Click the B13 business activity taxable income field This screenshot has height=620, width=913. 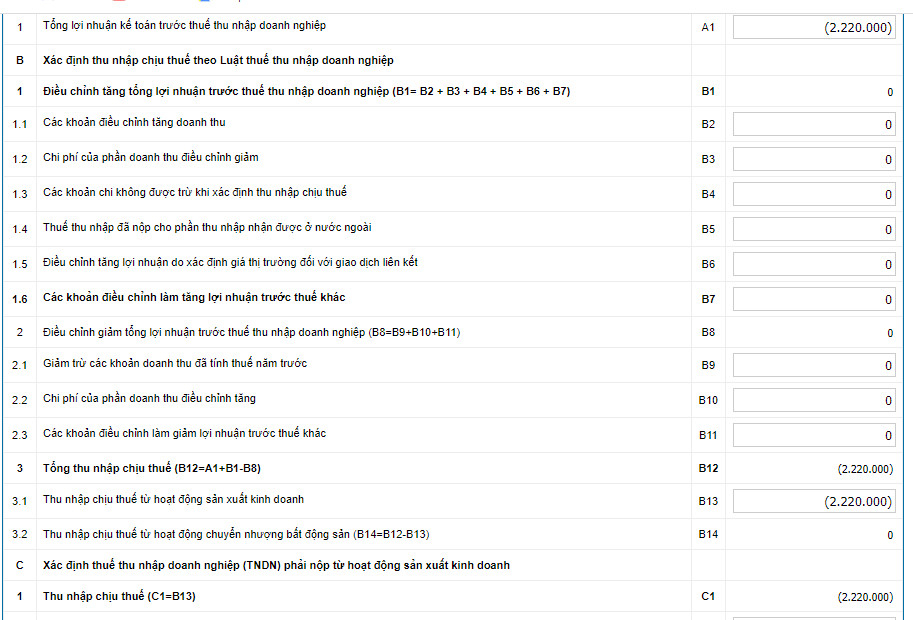814,502
